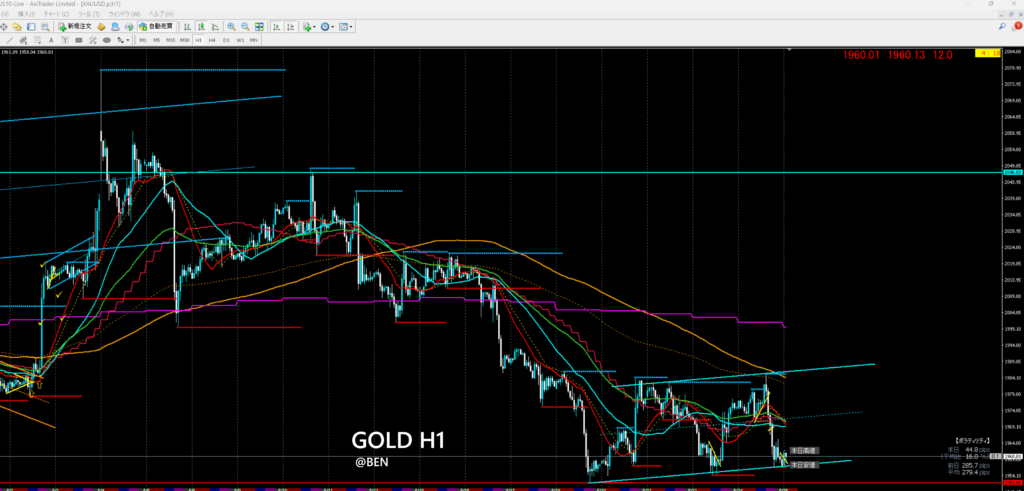1024x491 pixels.
Task: Tile chart windows with grid icon
Action: 259,27
